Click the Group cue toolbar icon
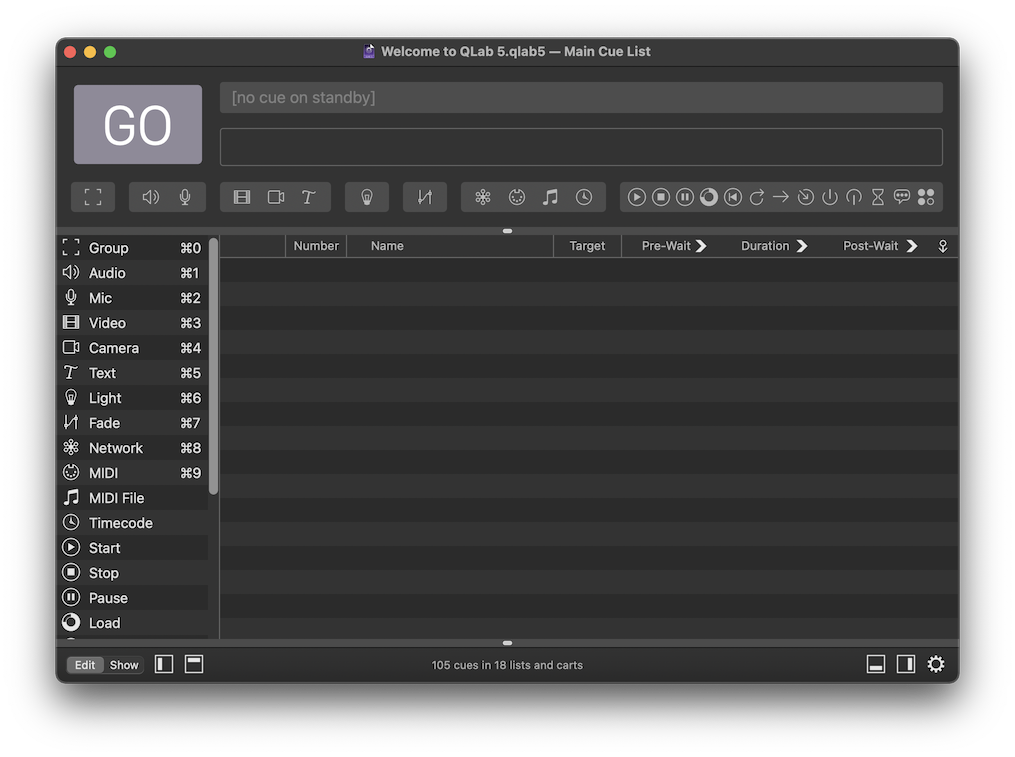The height and width of the screenshot is (757, 1015). 93,197
